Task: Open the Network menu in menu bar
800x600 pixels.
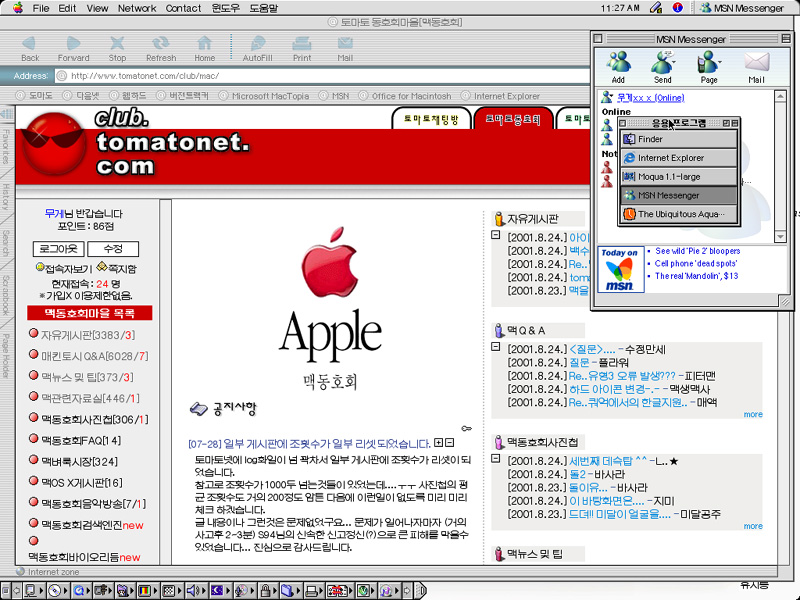Action: coord(137,8)
